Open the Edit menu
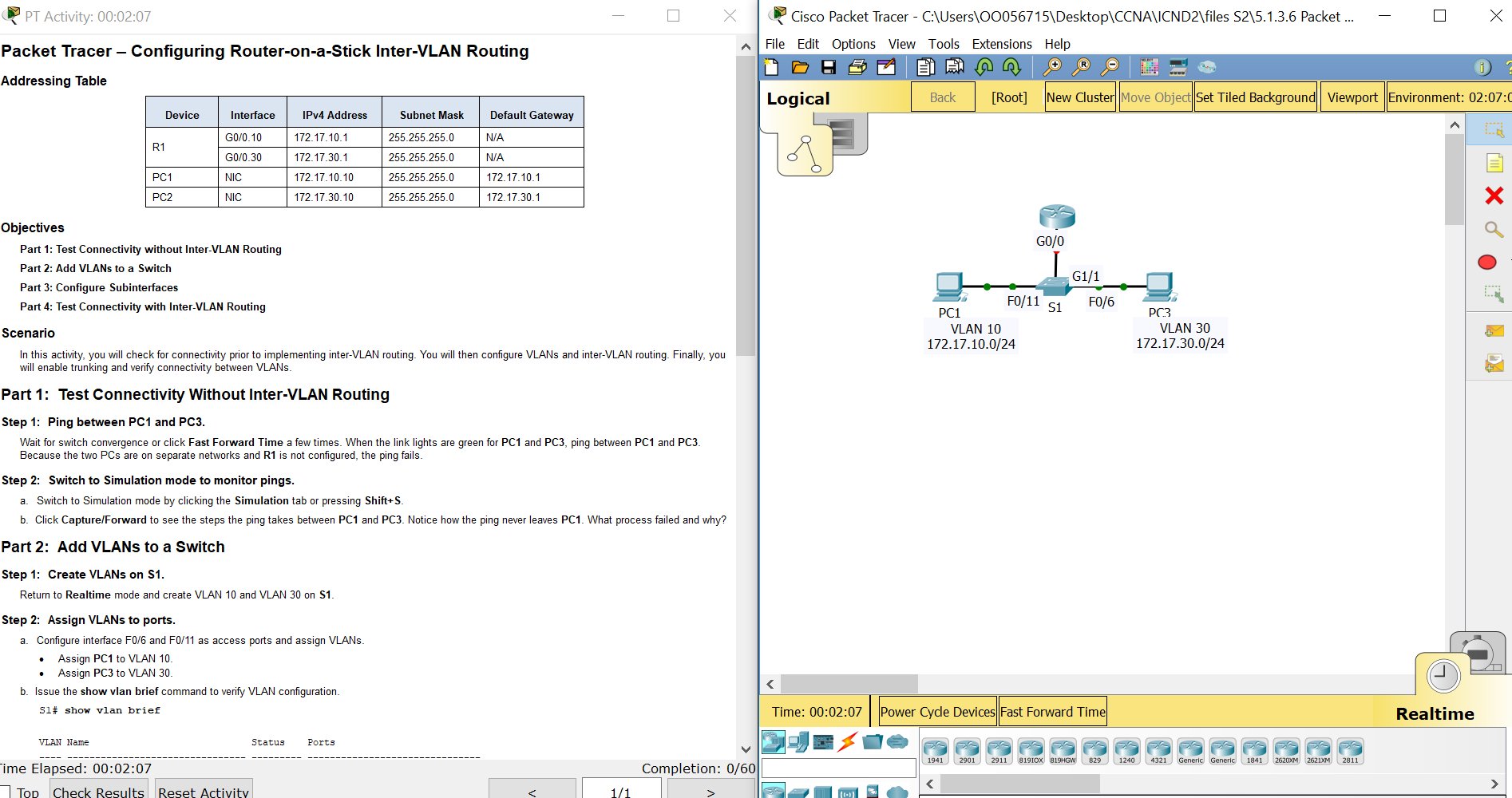Image resolution: width=1512 pixels, height=798 pixels. pos(808,44)
